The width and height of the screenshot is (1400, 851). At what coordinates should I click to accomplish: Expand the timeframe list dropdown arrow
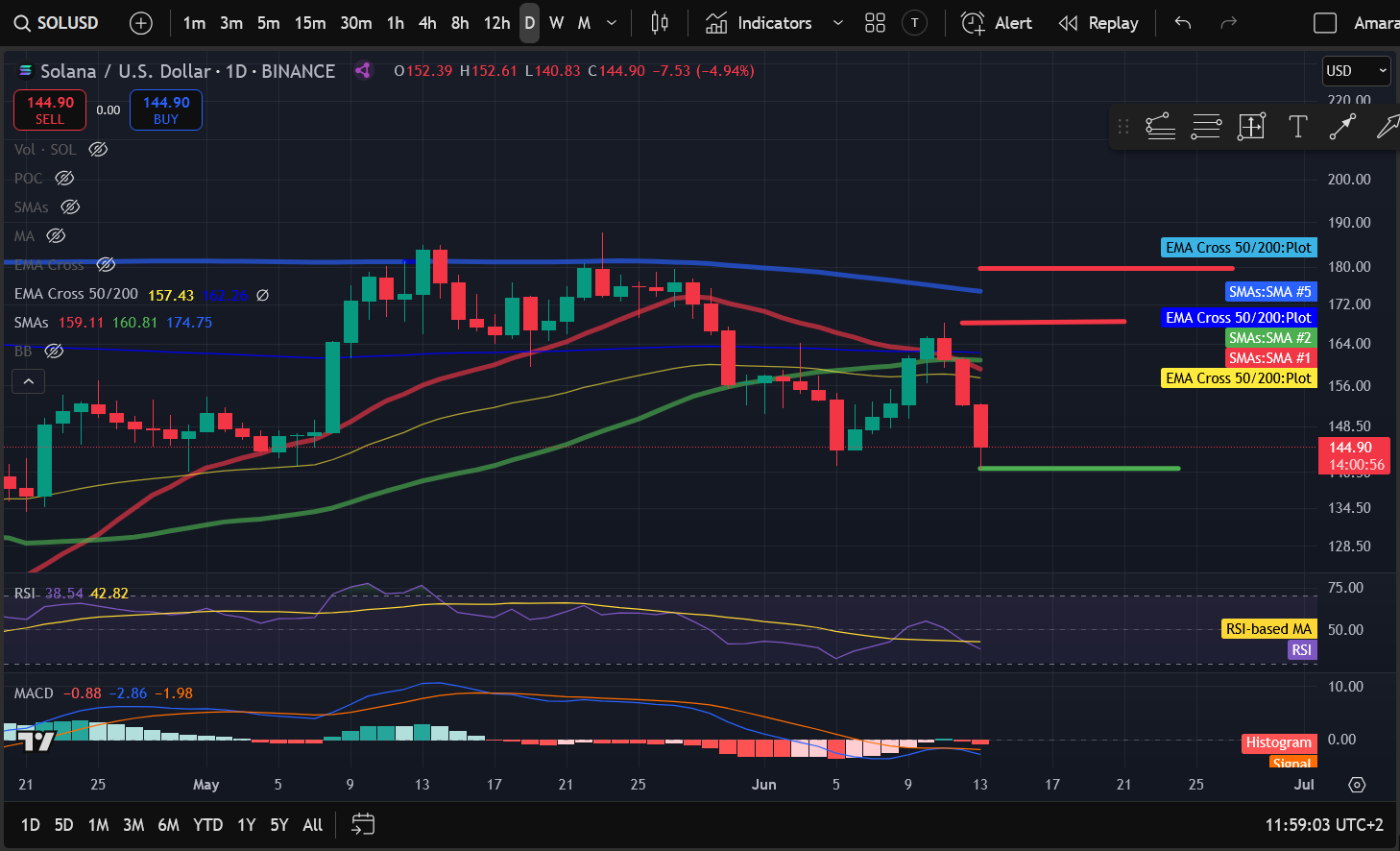(x=612, y=23)
